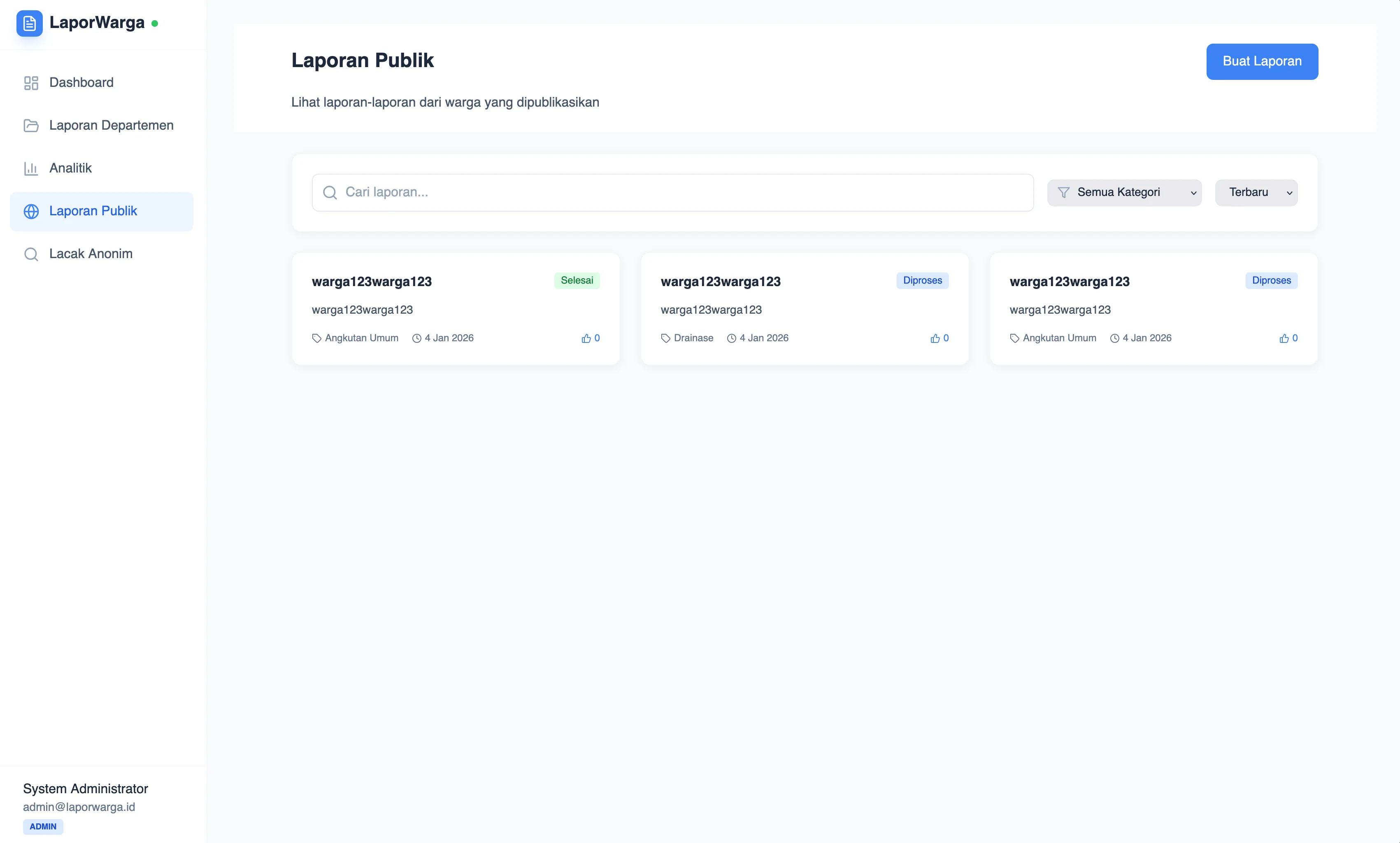
Task: Click the admin@laporwarga.id email link
Action: tap(79, 807)
